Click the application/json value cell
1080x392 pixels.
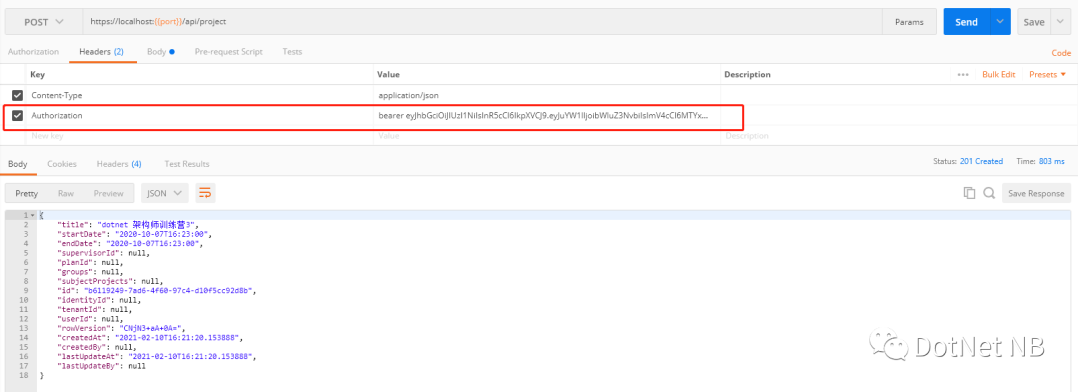(x=548, y=95)
